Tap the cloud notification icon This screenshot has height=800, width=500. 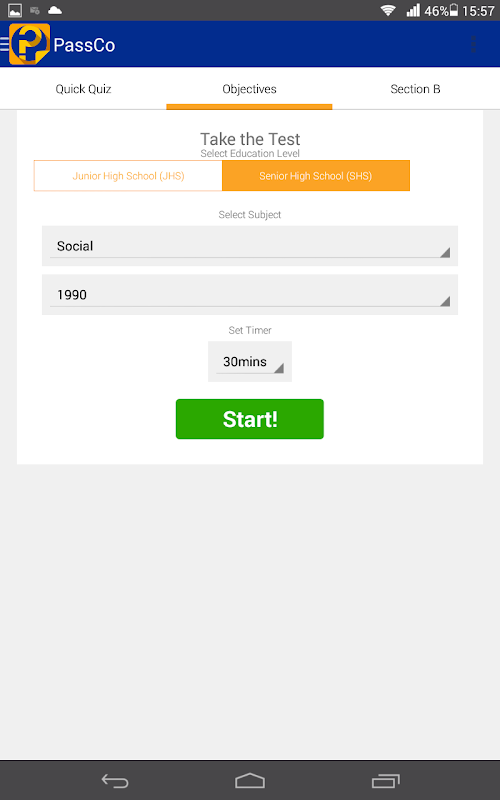click(x=55, y=10)
